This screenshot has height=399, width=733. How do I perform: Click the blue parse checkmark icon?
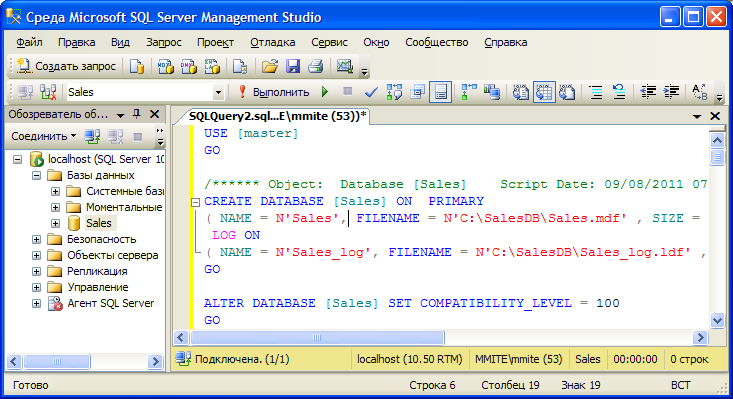[x=371, y=92]
